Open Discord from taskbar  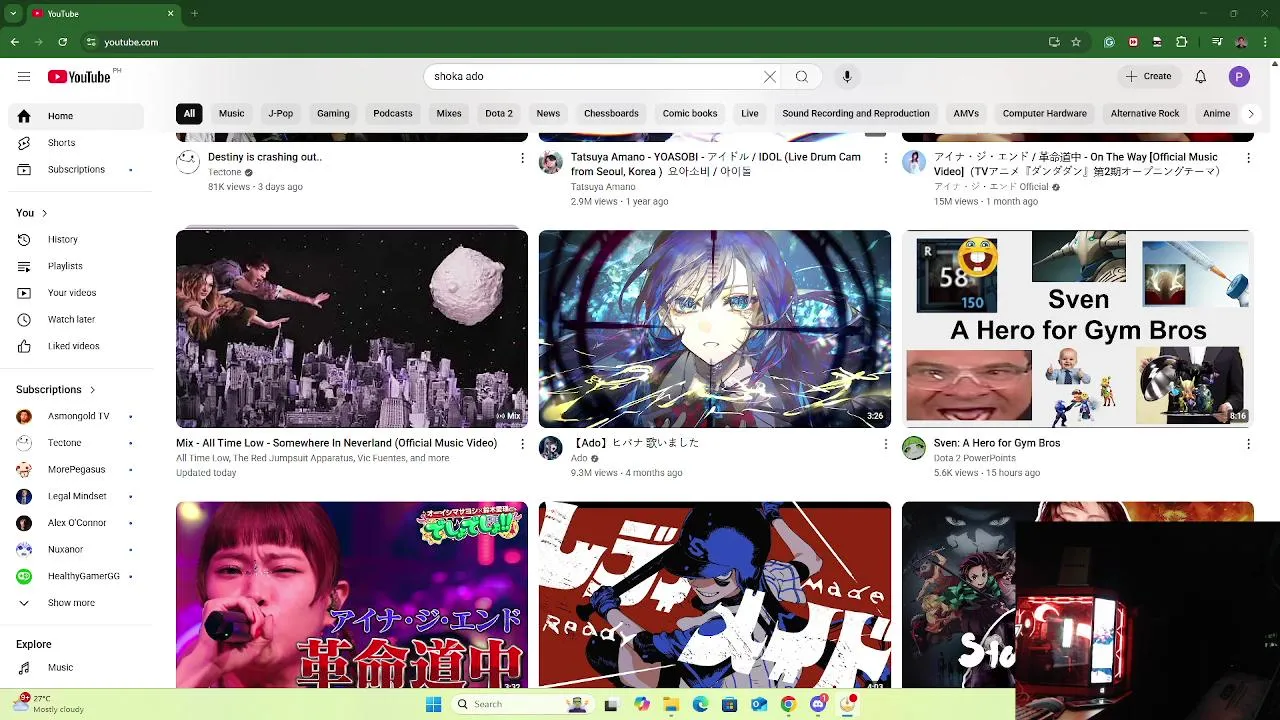pos(818,704)
